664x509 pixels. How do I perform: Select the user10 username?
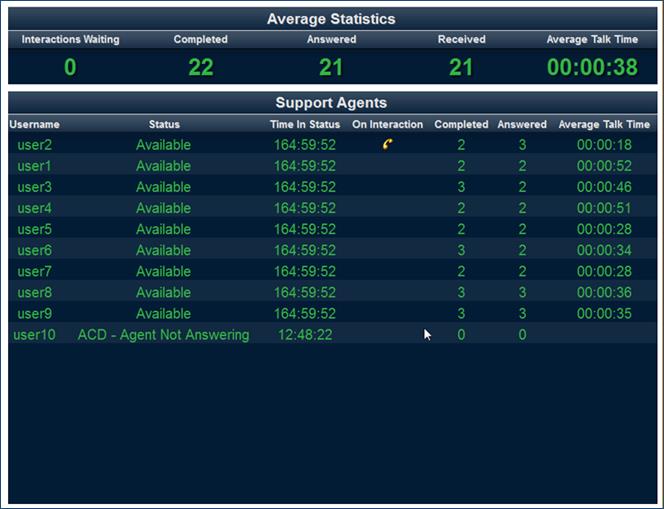click(35, 335)
